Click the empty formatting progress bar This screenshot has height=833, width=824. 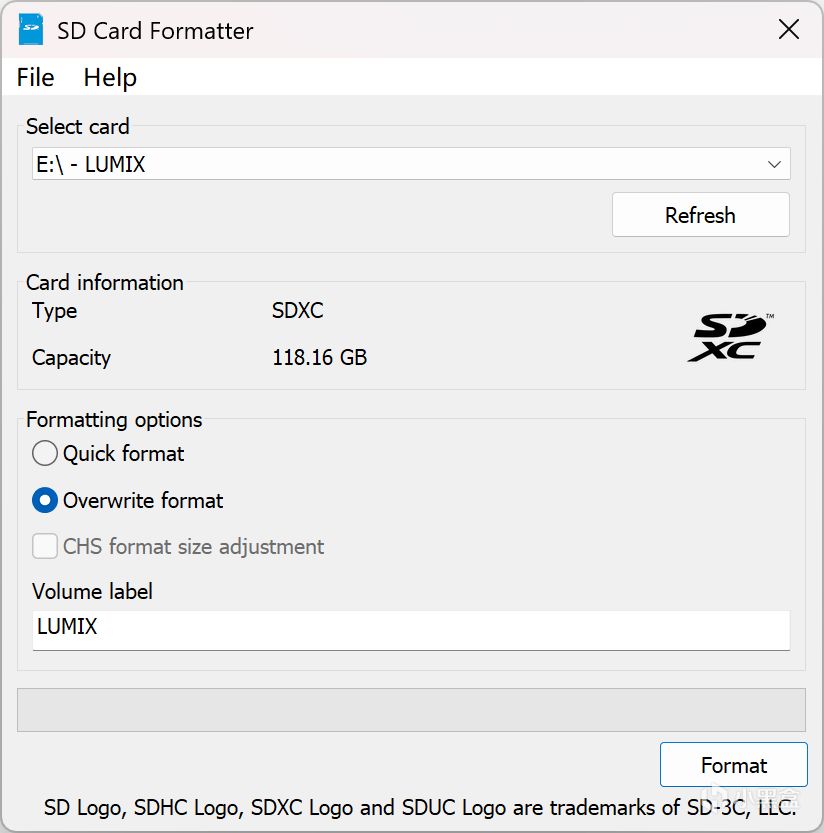pyautogui.click(x=411, y=709)
